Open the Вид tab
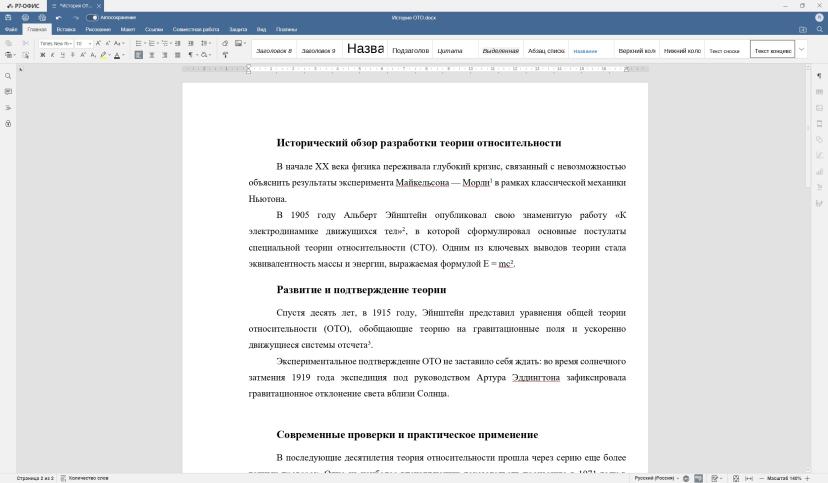Image resolution: width=828 pixels, height=483 pixels. pyautogui.click(x=261, y=30)
